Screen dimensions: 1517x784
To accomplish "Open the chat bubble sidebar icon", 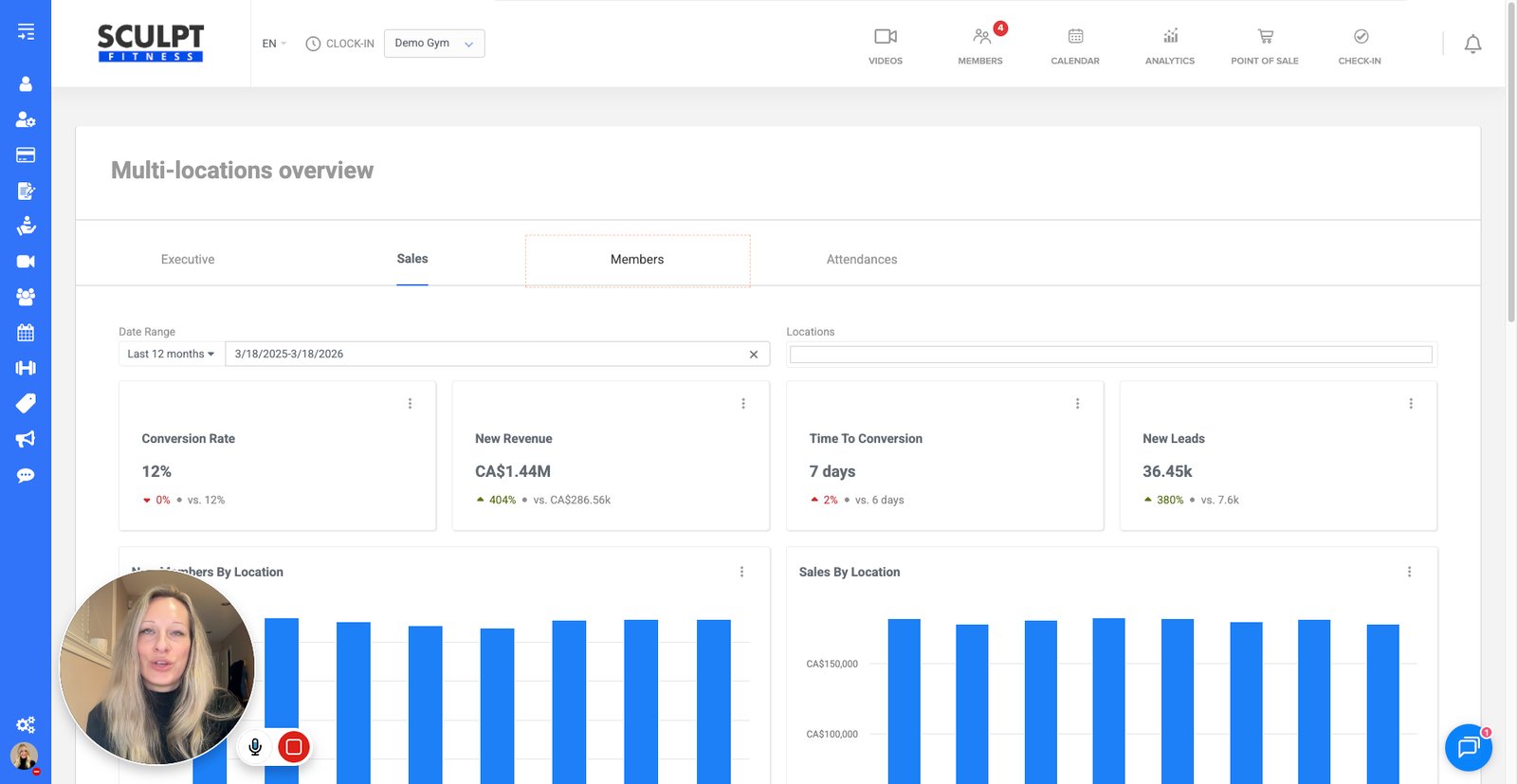I will coord(26,475).
